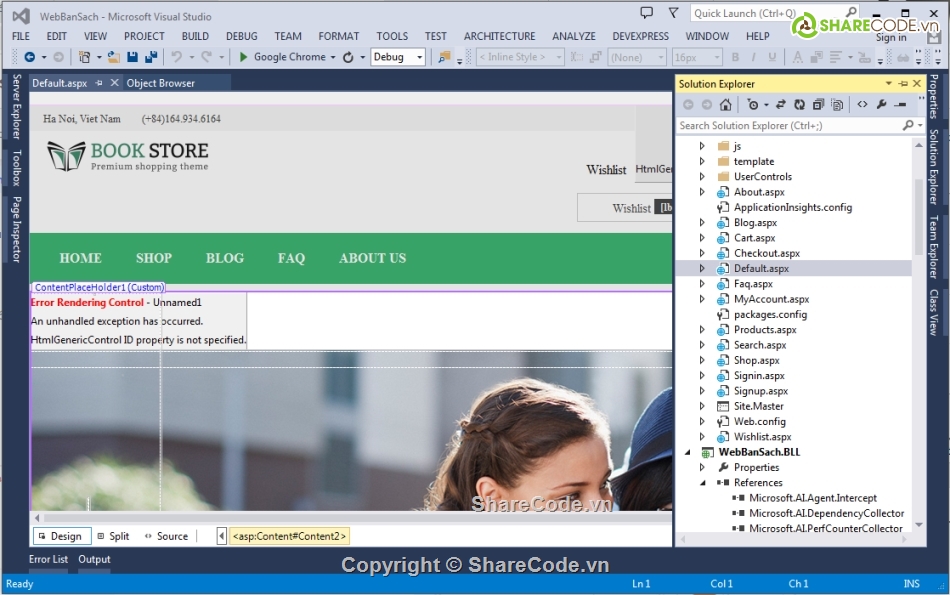Screen dimensions: 950x595
Task: Expand the Site.Master node
Action: 702,406
